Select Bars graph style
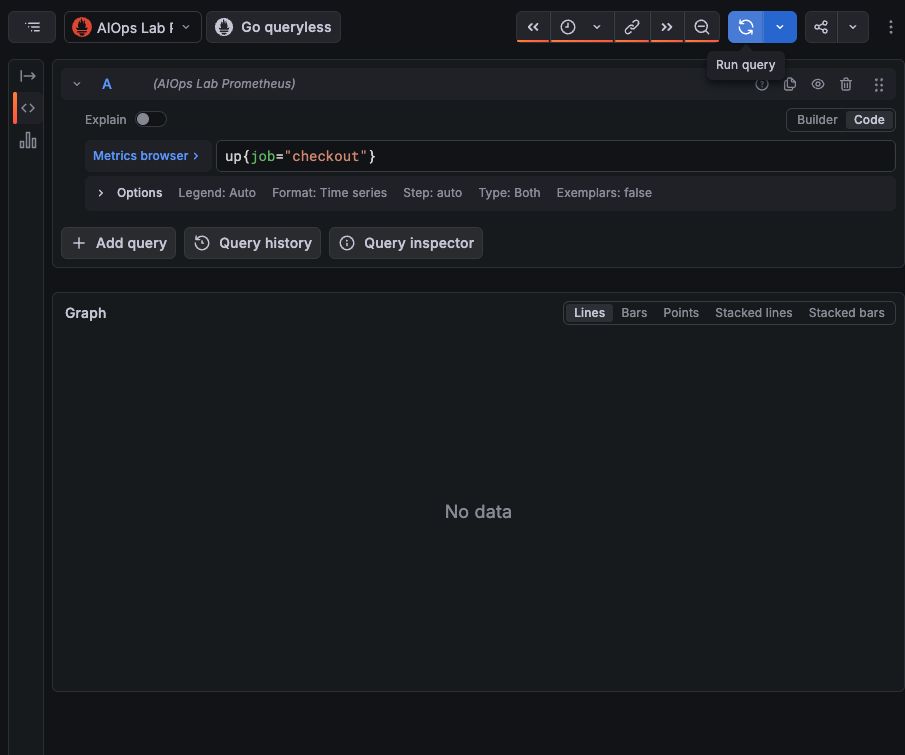The image size is (905, 755). [634, 313]
